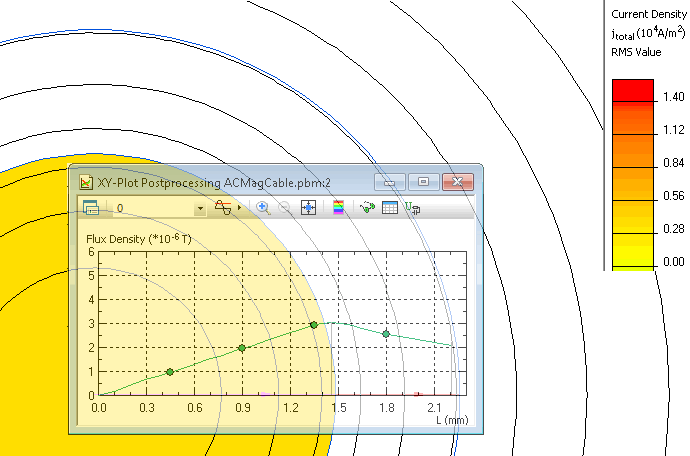Viewport: 690px width, 456px height.
Task: Open the phase value dropdown showing 0
Action: 200,208
